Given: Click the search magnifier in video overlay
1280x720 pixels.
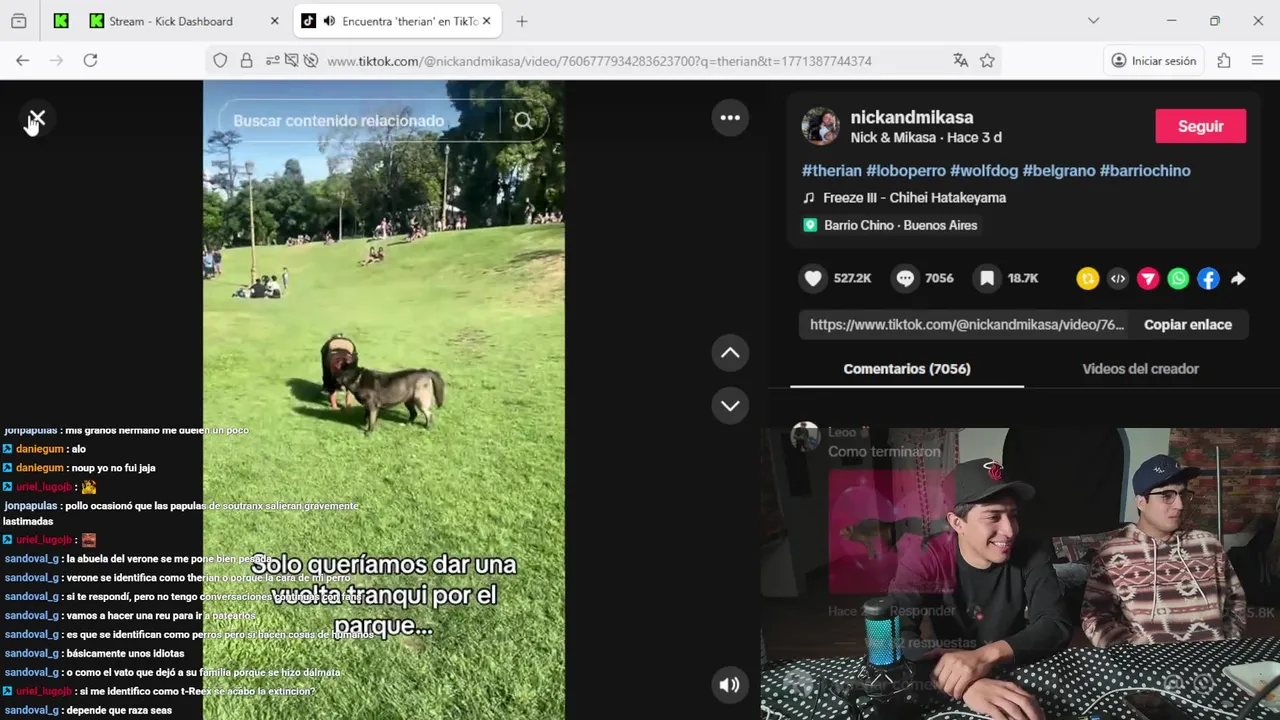Looking at the screenshot, I should click(523, 121).
